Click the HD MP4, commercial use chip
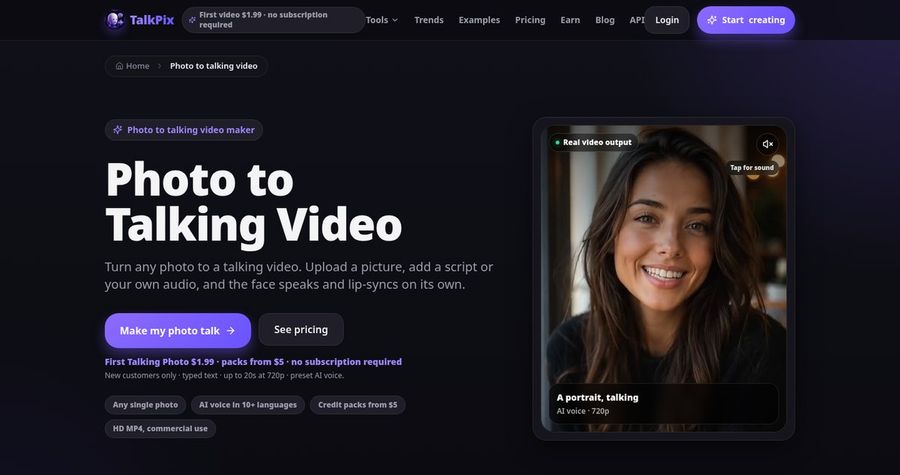 (x=160, y=429)
